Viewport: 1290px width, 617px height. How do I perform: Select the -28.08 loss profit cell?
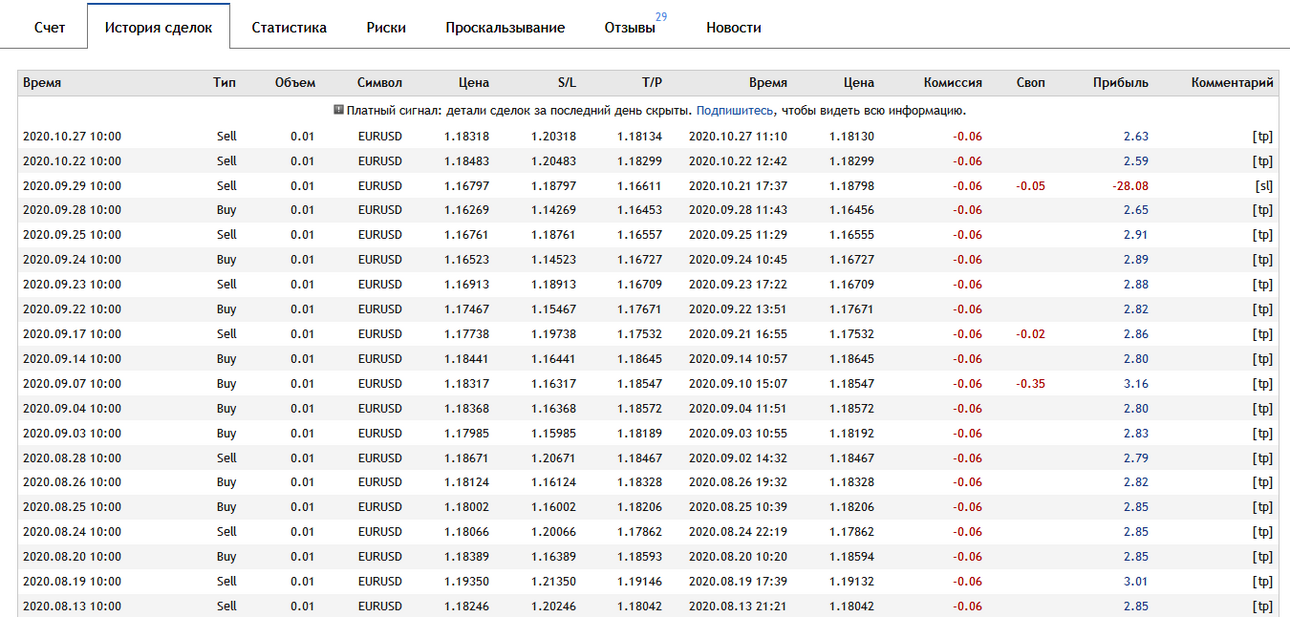[x=1131, y=185]
